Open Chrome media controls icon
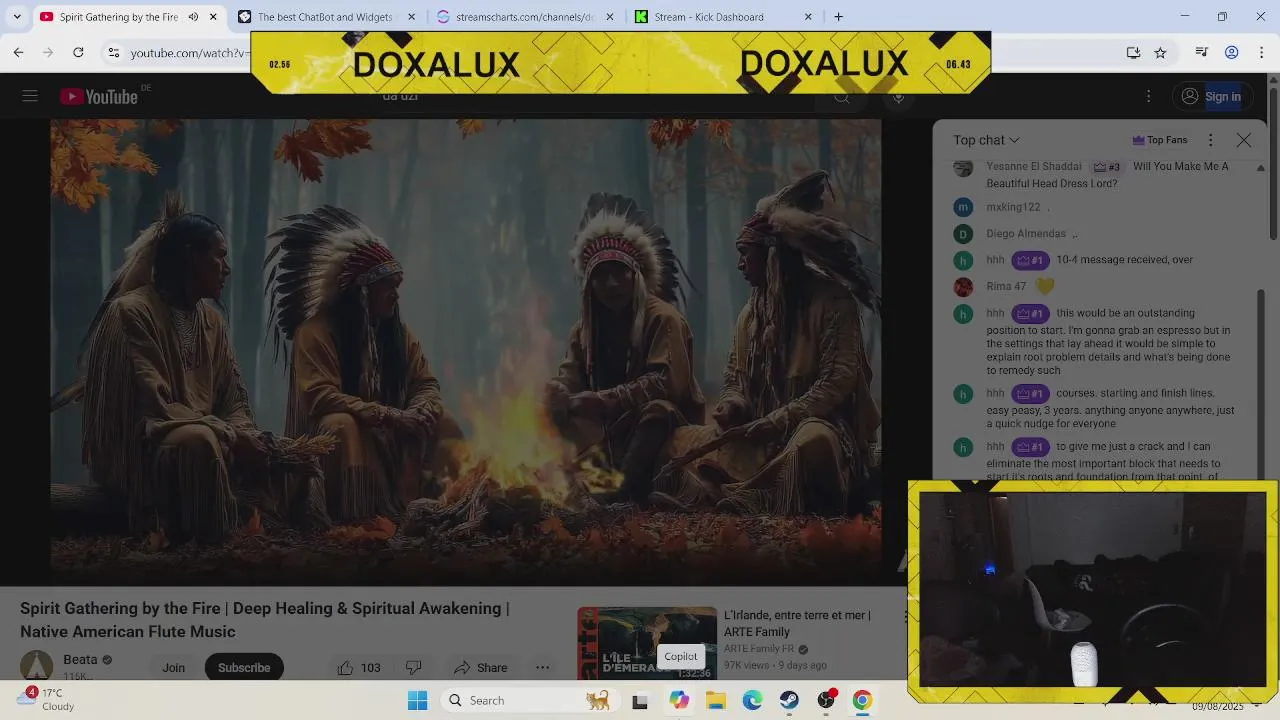 pyautogui.click(x=1203, y=53)
